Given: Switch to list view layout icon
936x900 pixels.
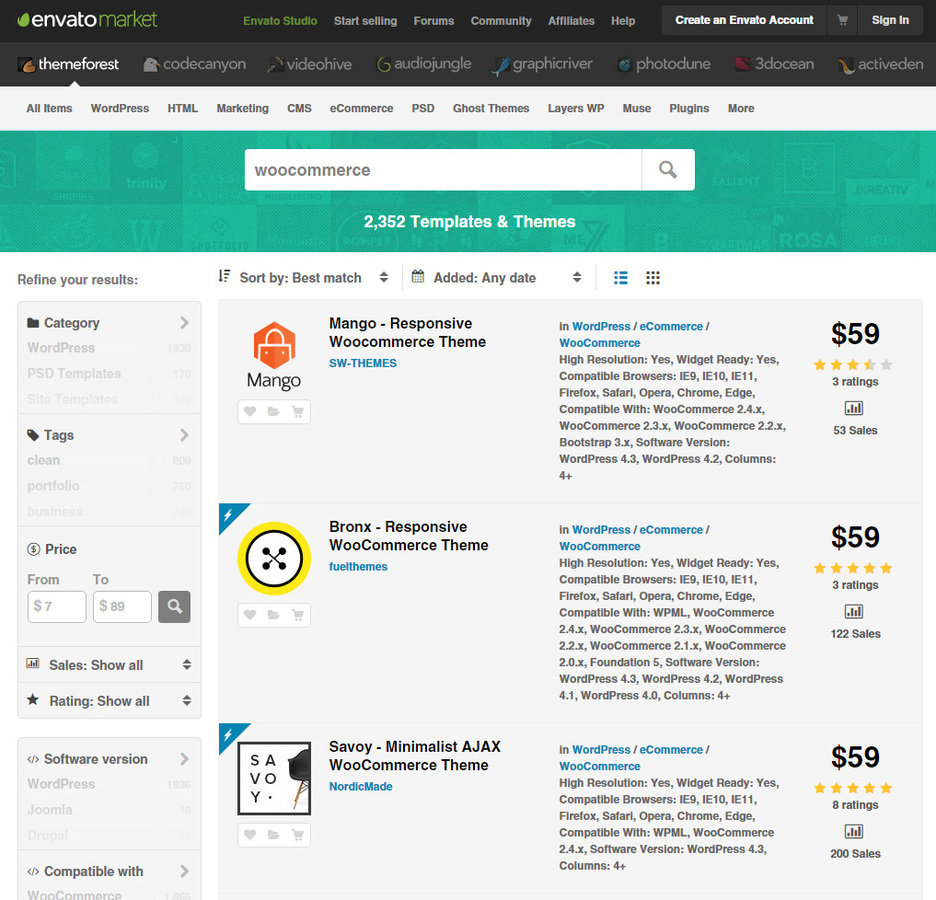Looking at the screenshot, I should point(621,278).
